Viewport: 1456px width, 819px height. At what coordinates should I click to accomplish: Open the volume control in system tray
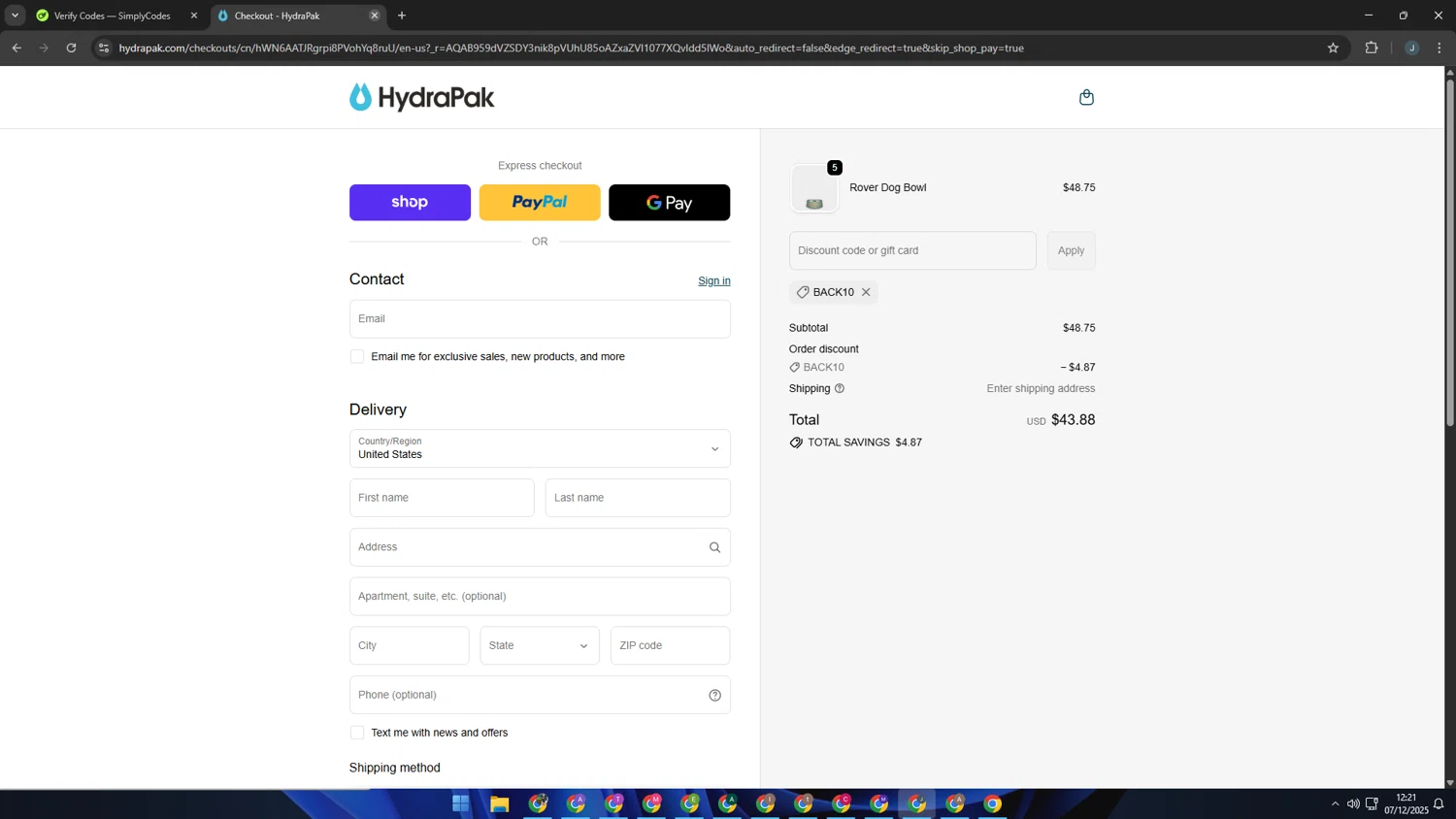[x=1353, y=803]
